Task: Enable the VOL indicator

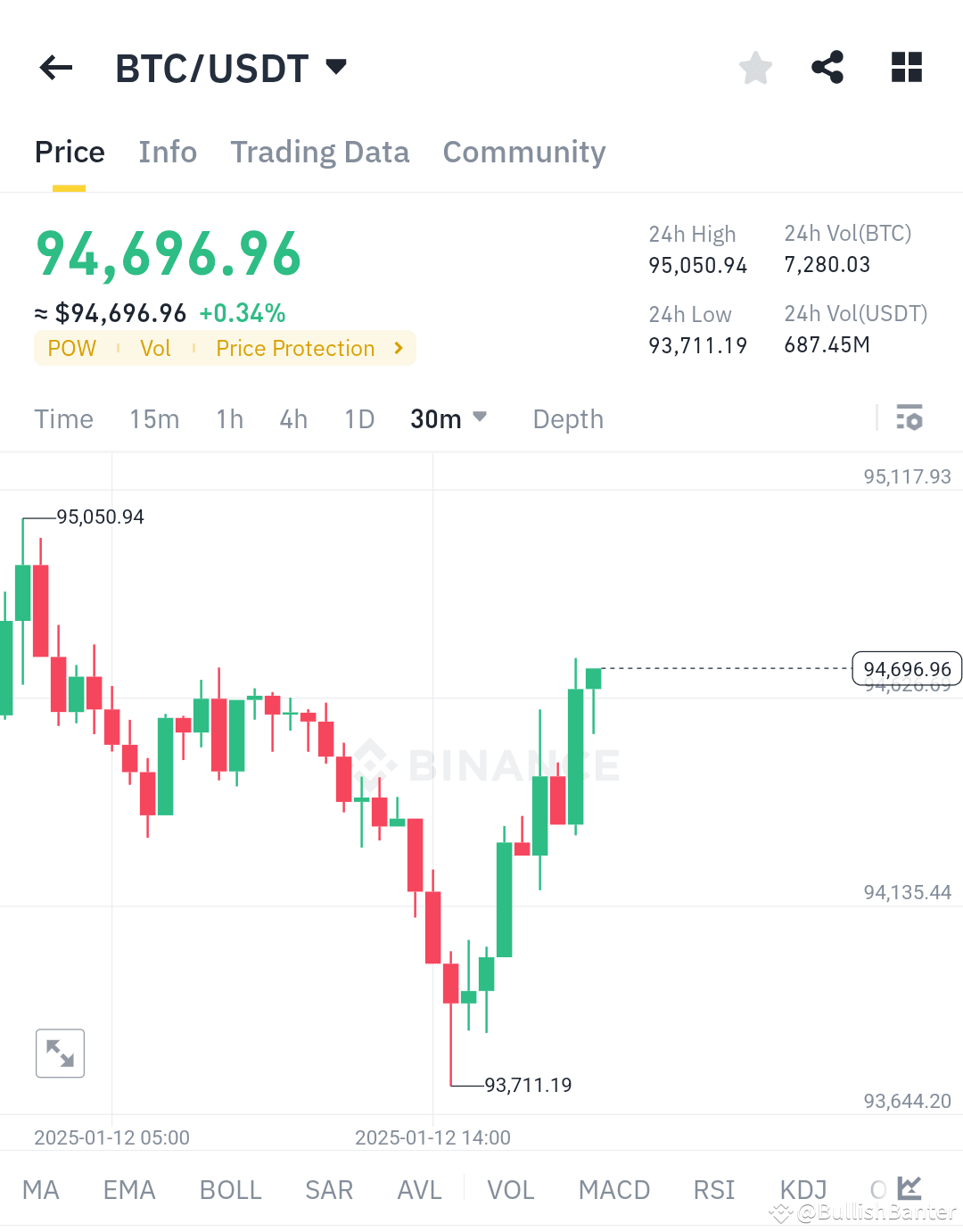Action: [x=510, y=1189]
